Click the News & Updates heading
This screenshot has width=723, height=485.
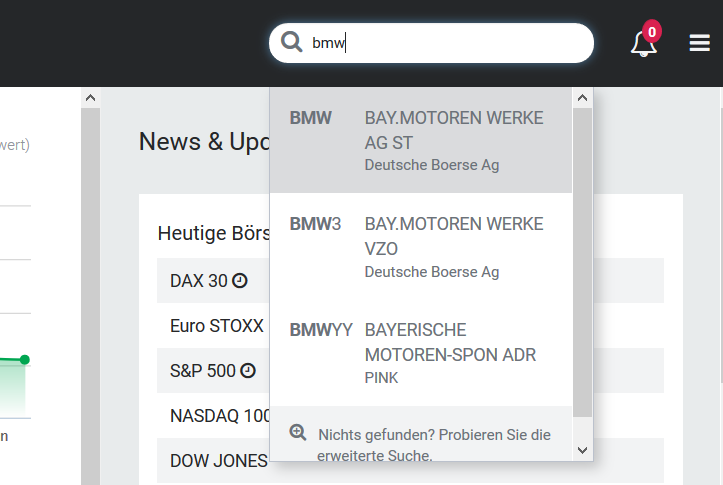pos(204,142)
